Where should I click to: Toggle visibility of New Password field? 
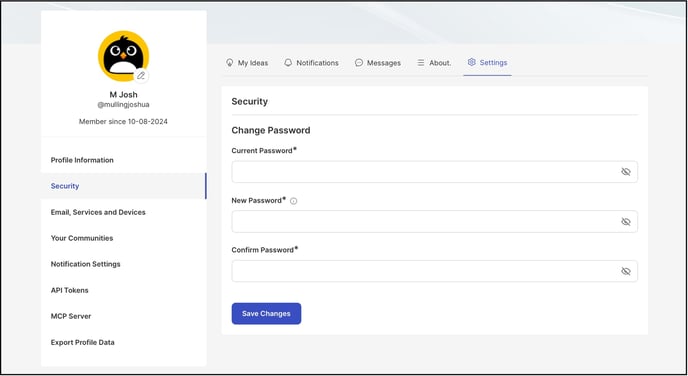coord(626,222)
